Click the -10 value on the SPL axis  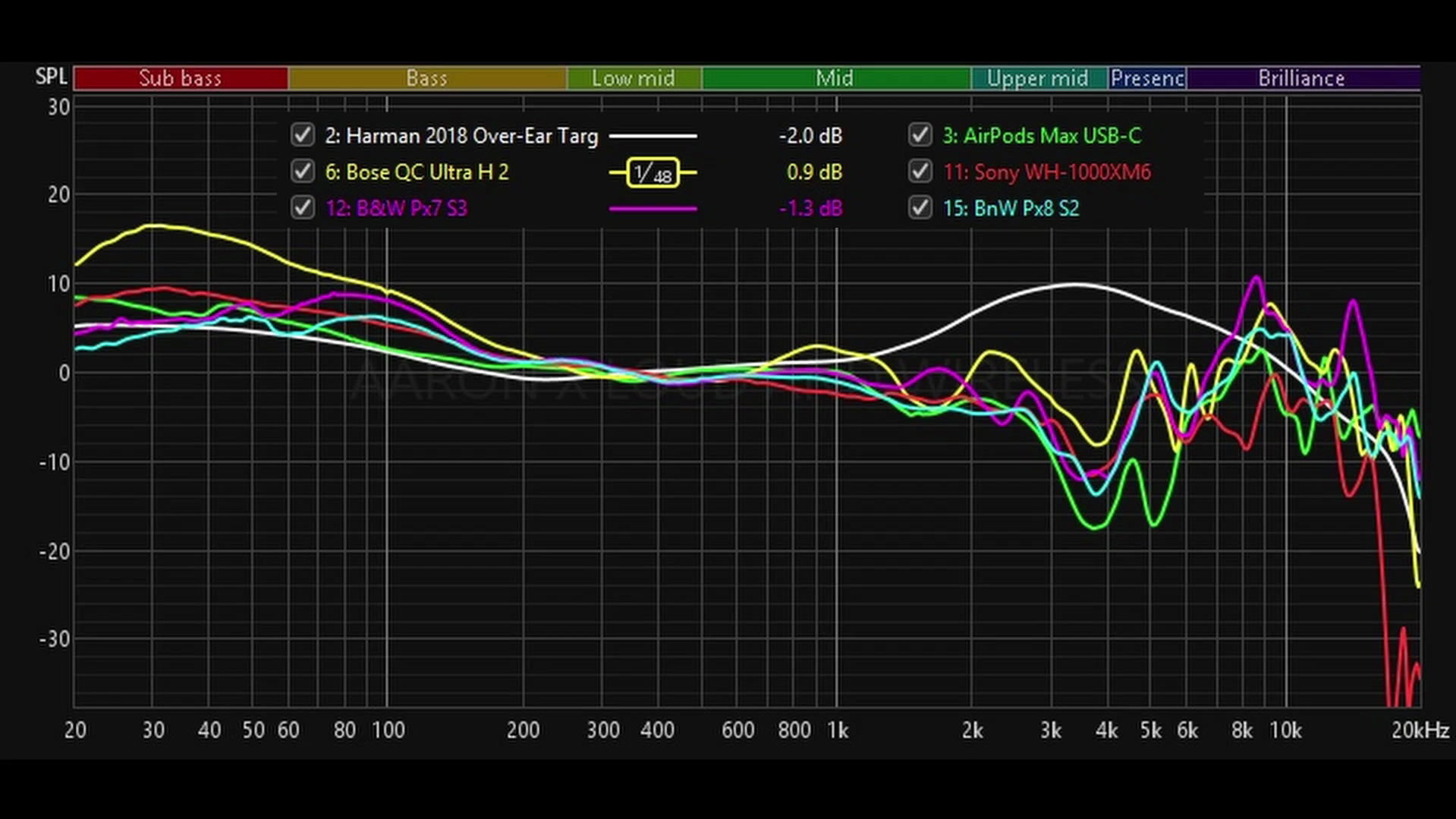[x=55, y=461]
